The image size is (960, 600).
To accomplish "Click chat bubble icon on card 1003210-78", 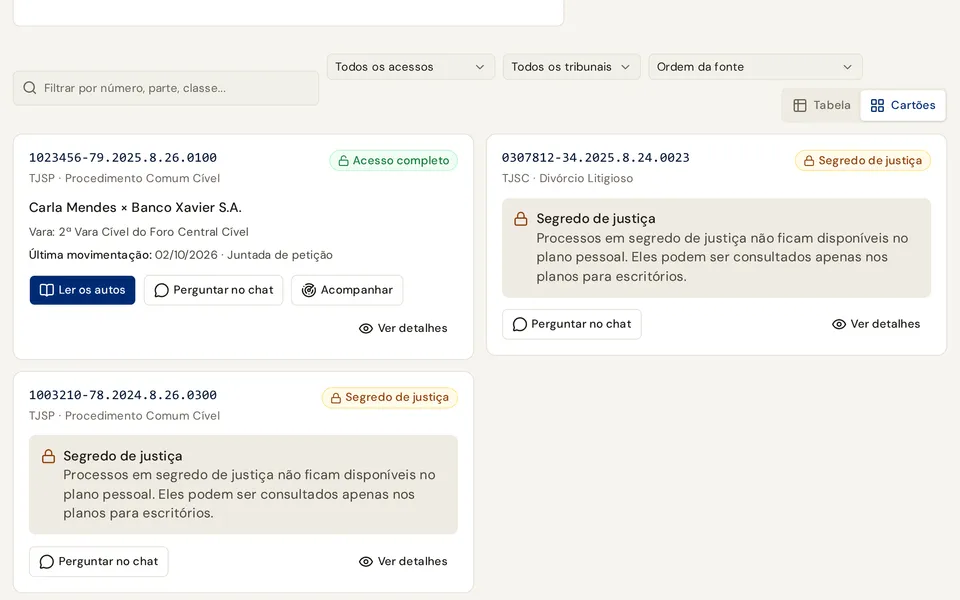I will (x=47, y=561).
